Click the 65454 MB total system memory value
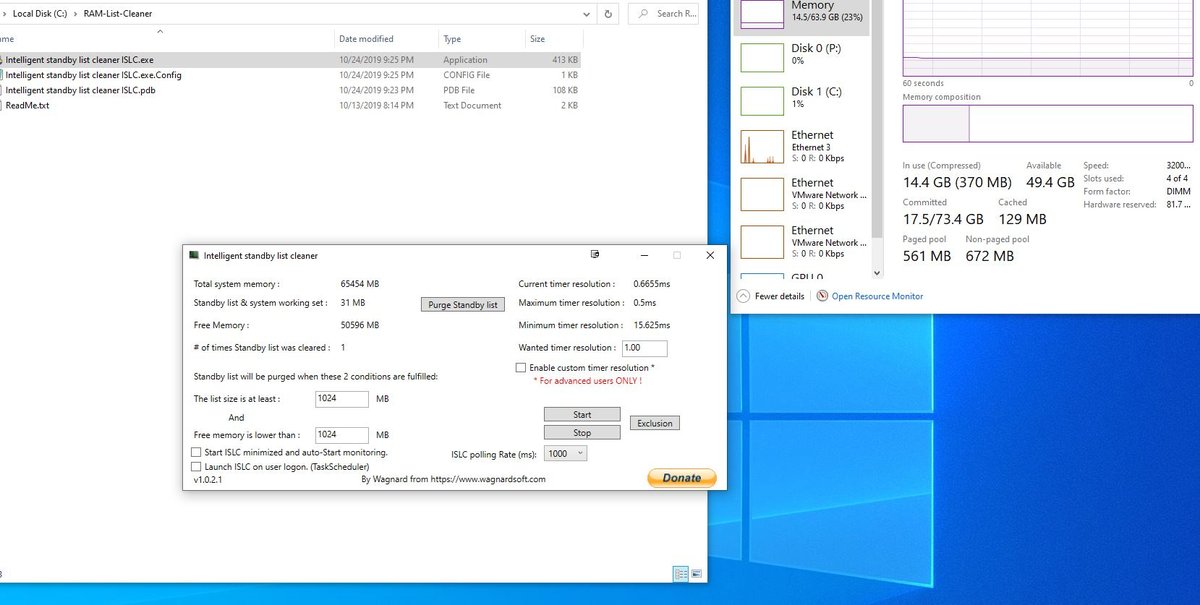 pyautogui.click(x=360, y=284)
